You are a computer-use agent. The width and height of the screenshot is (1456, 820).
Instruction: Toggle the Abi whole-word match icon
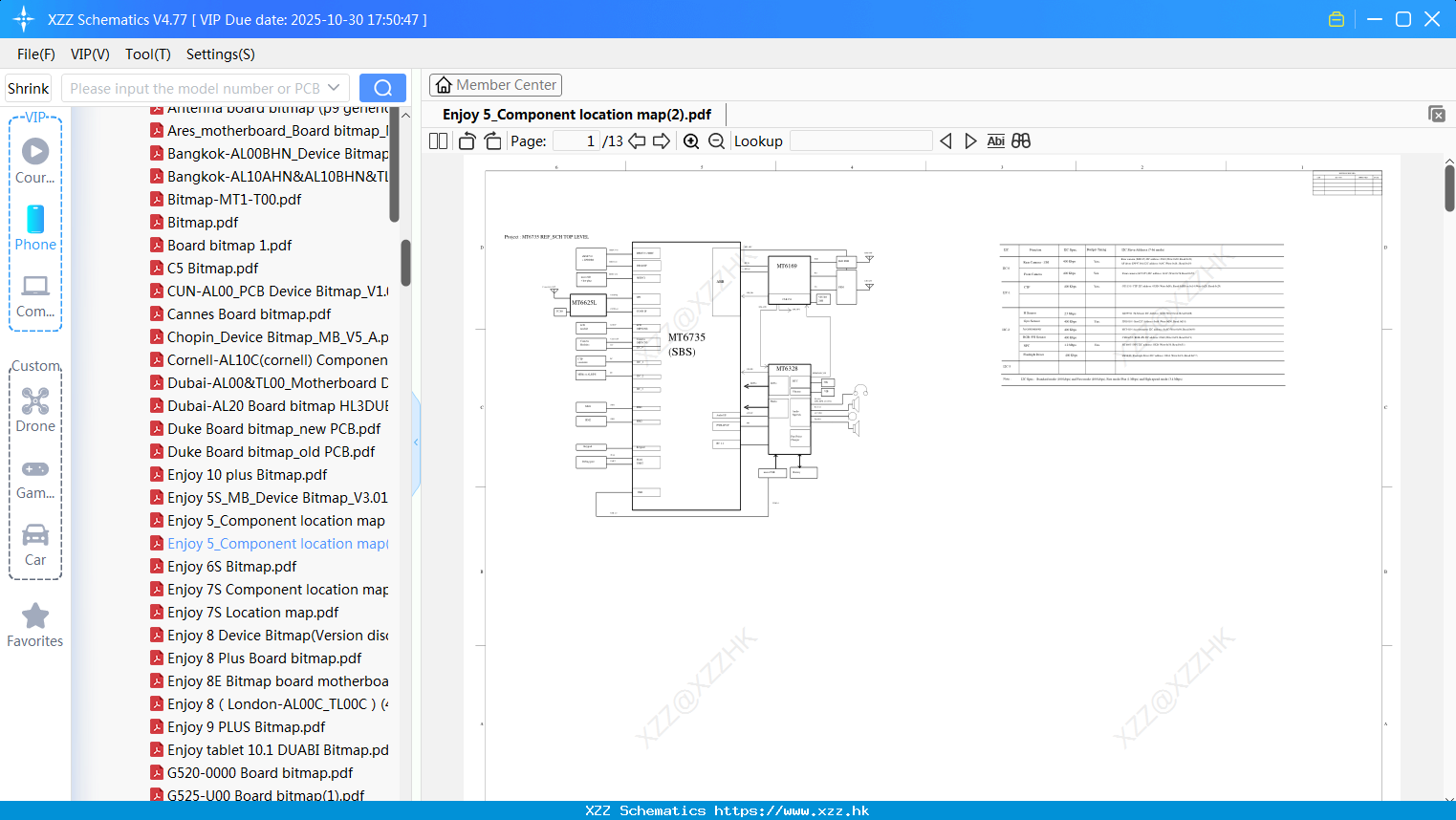pyautogui.click(x=995, y=140)
